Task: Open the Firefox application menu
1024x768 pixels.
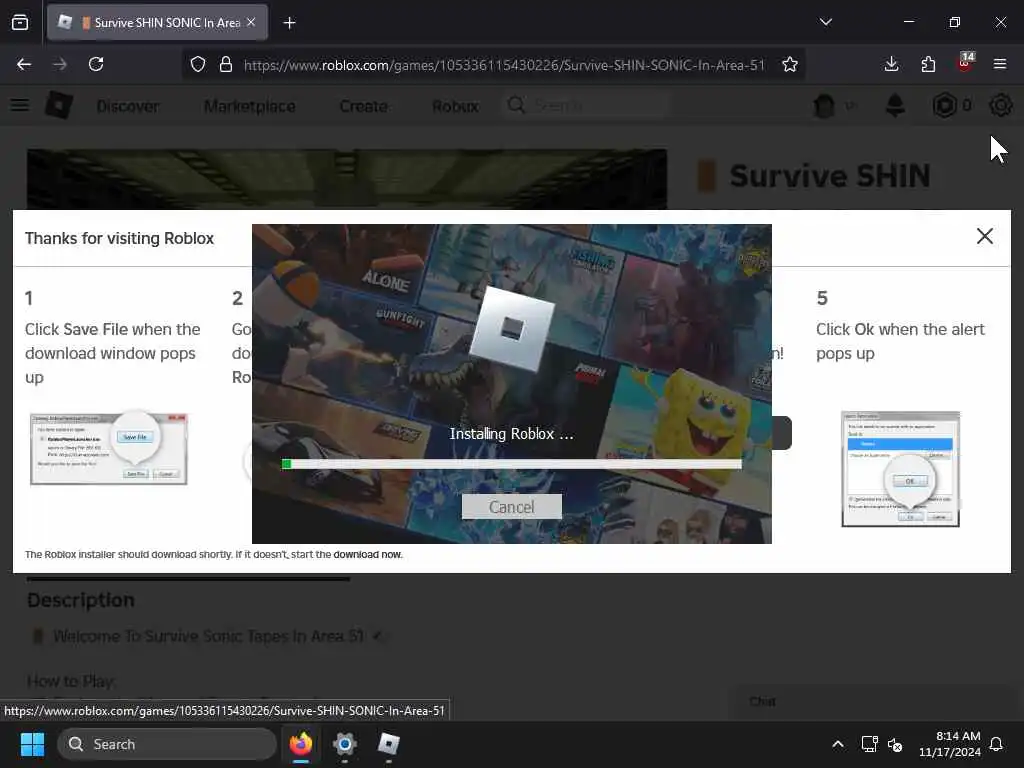Action: coord(1000,64)
